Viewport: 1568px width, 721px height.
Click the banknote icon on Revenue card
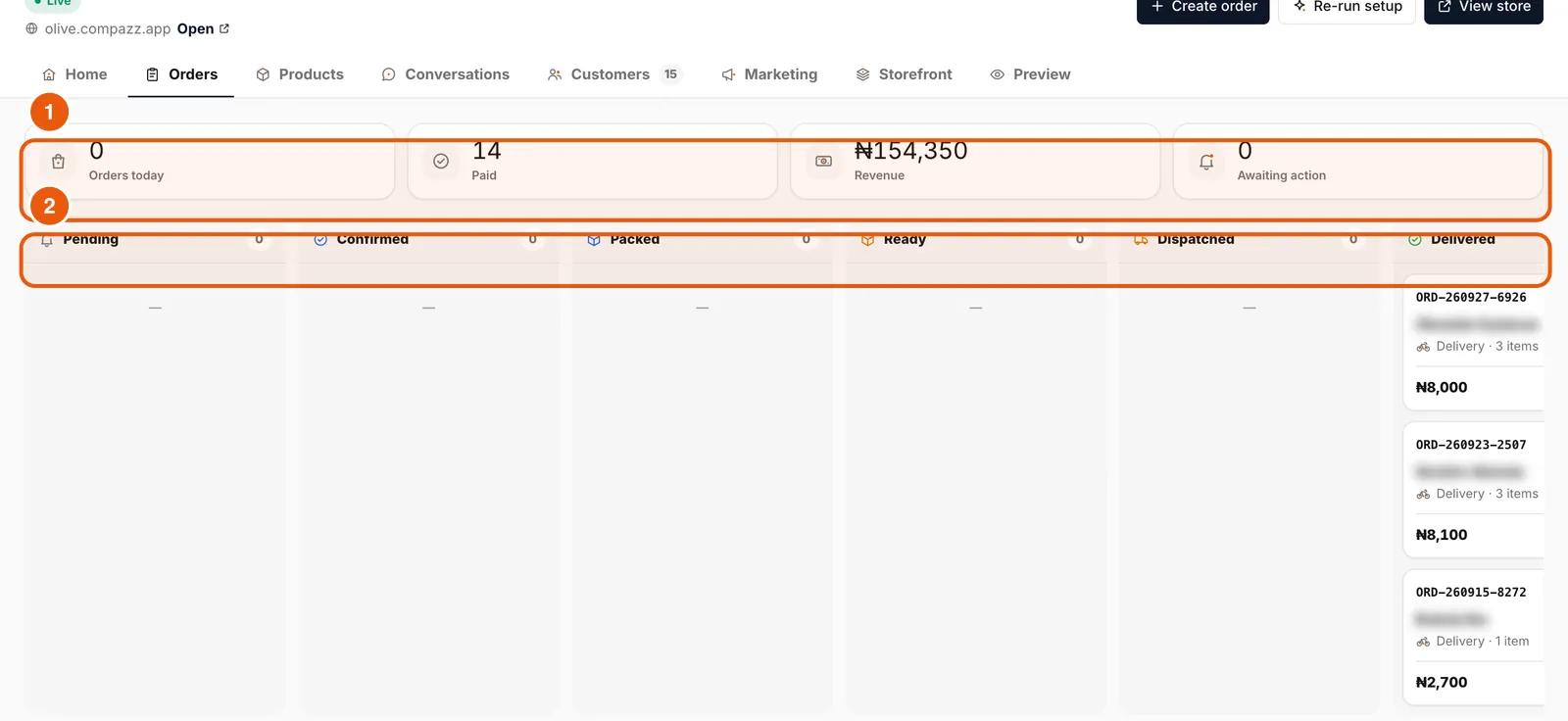click(x=824, y=162)
